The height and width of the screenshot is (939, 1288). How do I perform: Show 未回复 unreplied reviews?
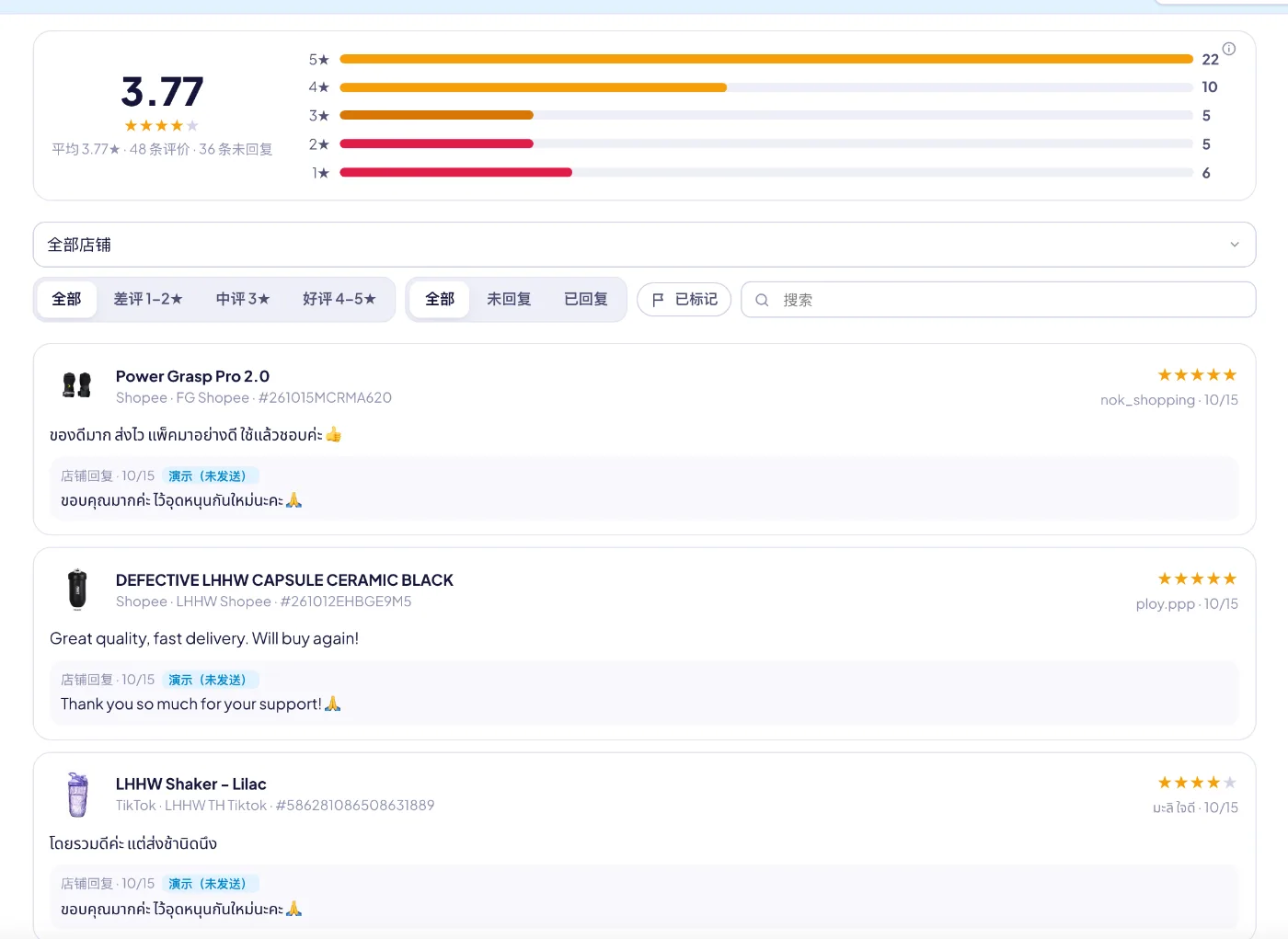(509, 299)
